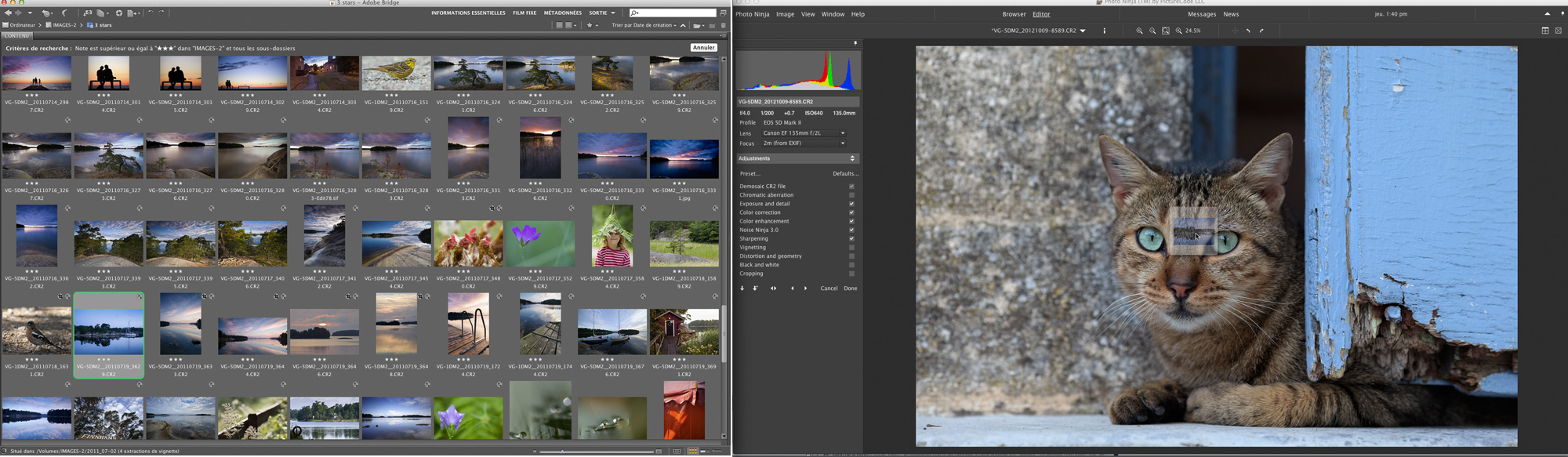Rotate thumbnail counterclockwise in Bridge

151,13
